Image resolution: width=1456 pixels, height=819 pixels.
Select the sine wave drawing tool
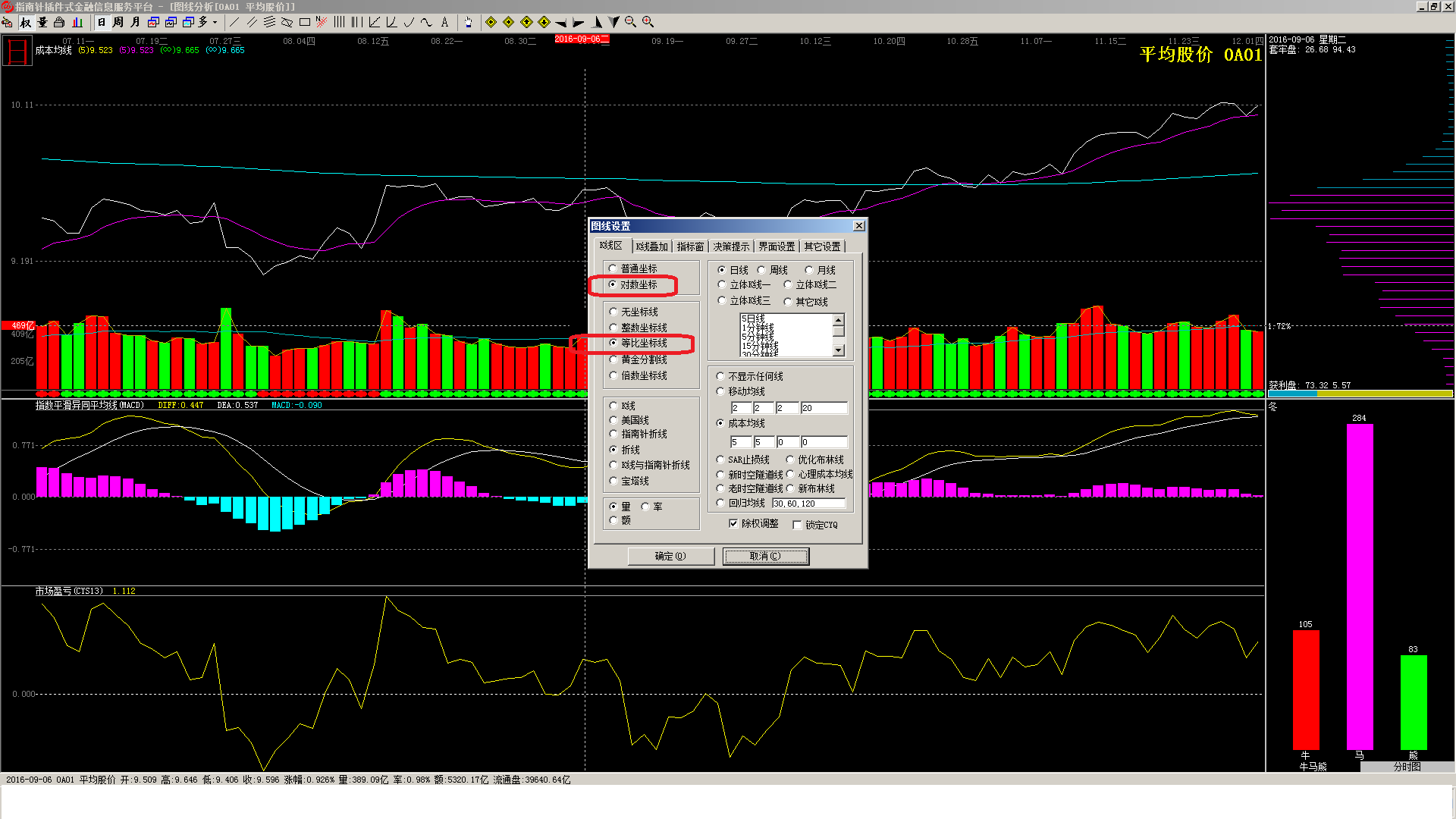coord(427,22)
